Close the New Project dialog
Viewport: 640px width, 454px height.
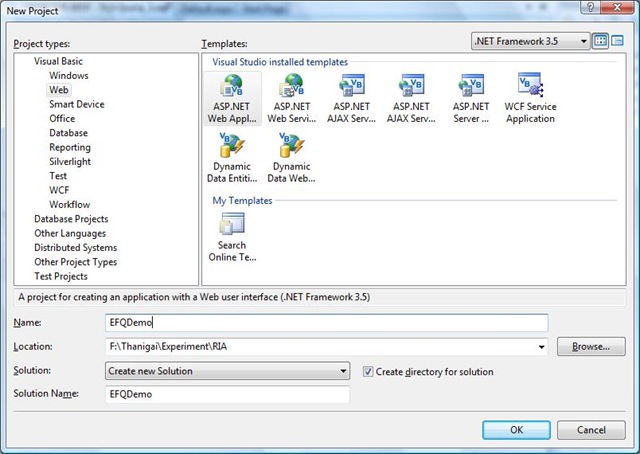(x=617, y=7)
